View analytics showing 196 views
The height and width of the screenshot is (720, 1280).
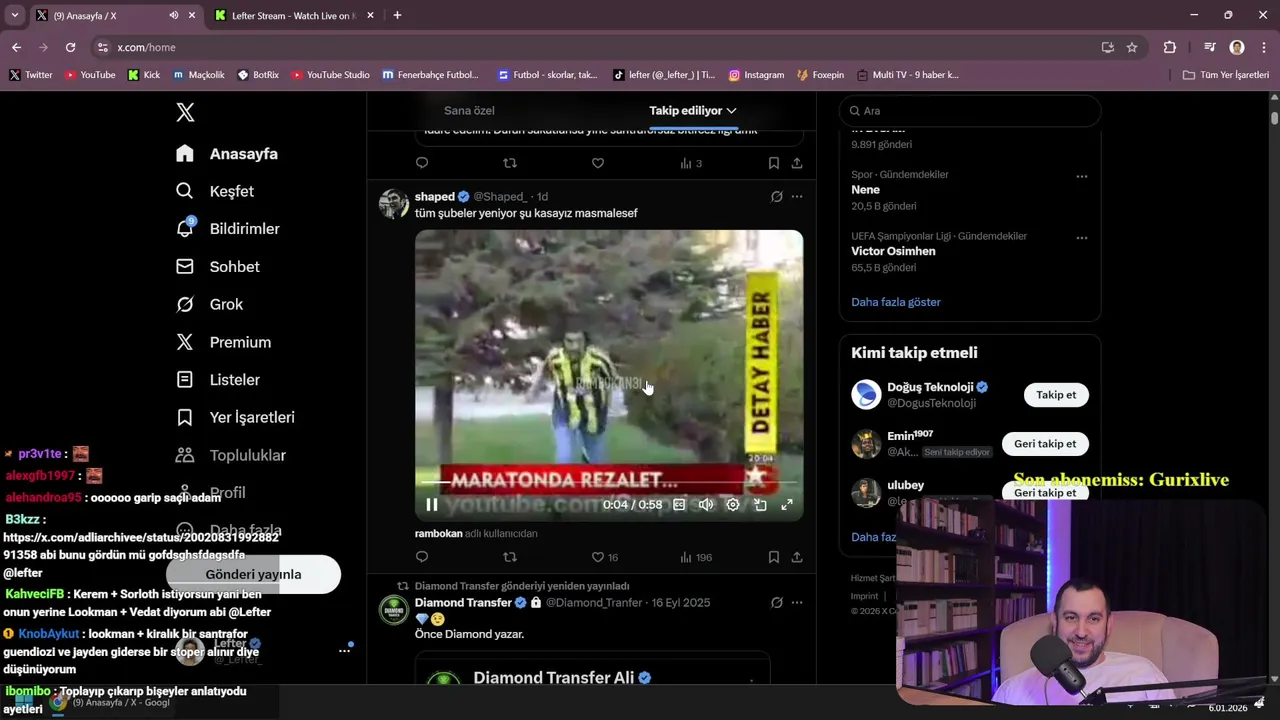coord(695,557)
